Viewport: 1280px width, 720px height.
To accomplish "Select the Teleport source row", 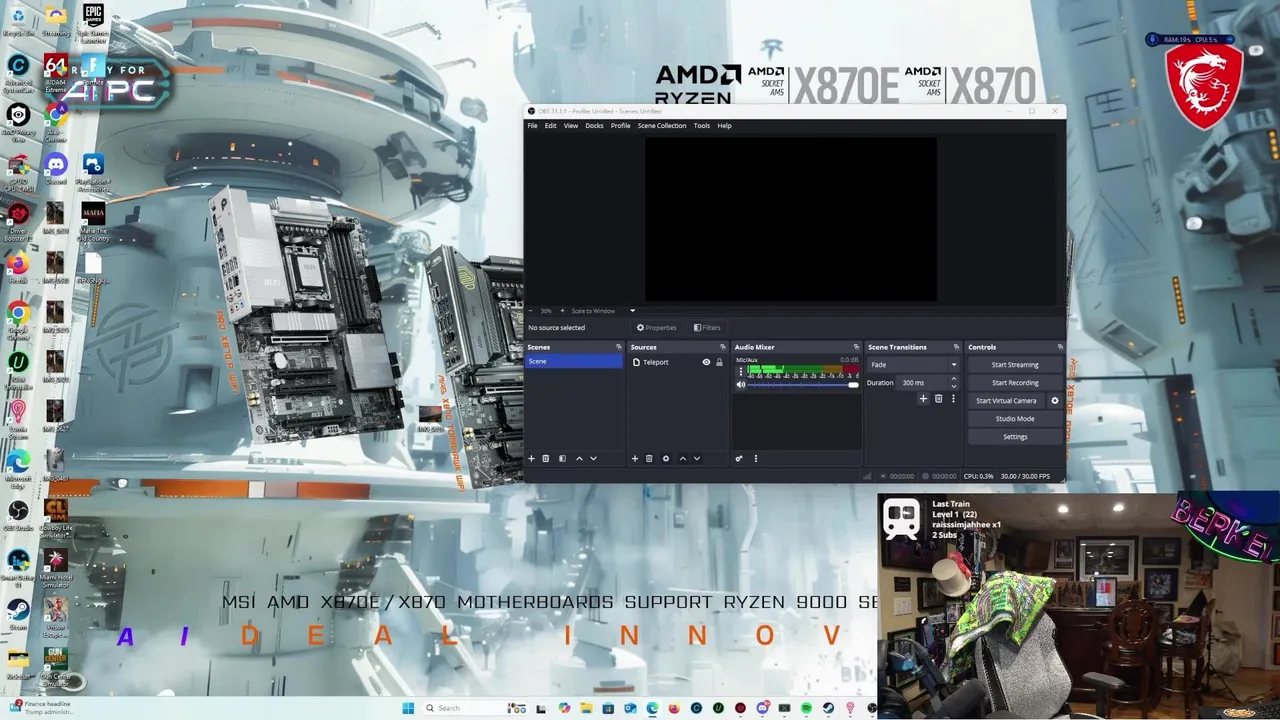I will 678,362.
